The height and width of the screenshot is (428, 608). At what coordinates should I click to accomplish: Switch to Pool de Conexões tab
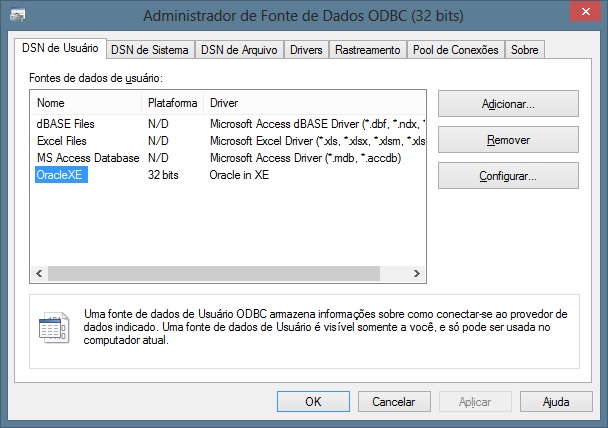pyautogui.click(x=455, y=50)
